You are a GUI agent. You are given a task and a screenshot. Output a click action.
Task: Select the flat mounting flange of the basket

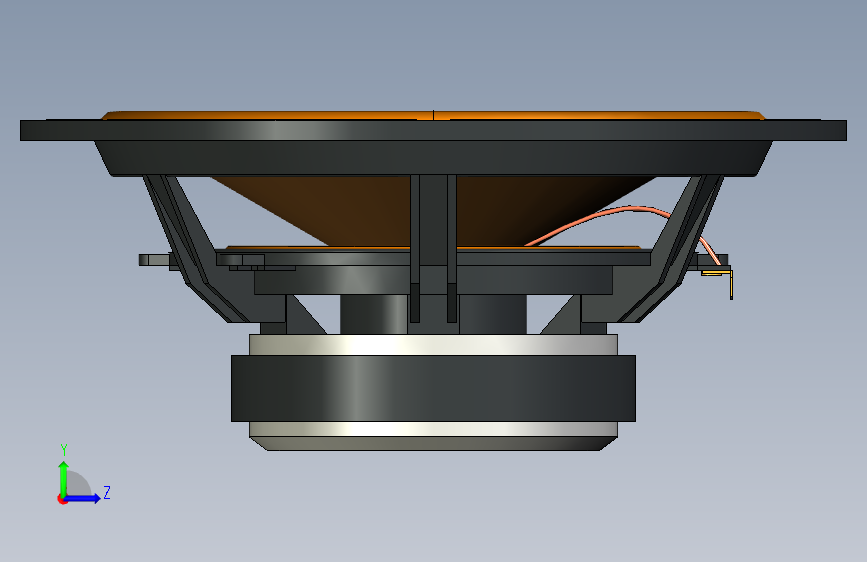click(x=433, y=131)
